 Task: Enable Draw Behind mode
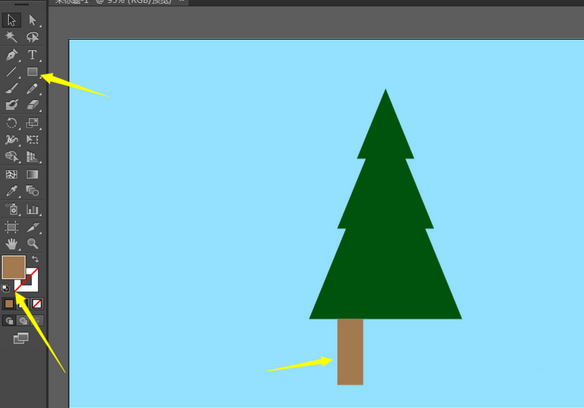pos(23,320)
